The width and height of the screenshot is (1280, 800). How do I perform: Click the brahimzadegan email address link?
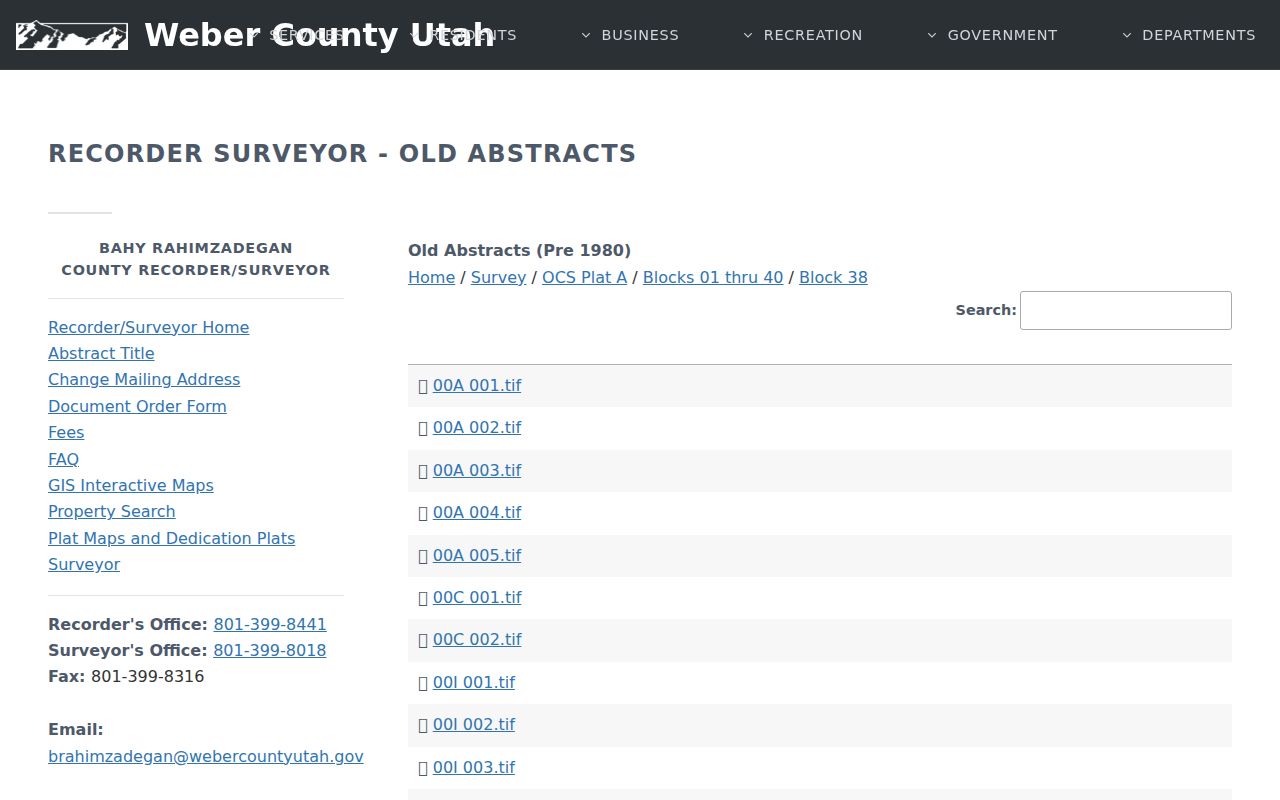[206, 756]
